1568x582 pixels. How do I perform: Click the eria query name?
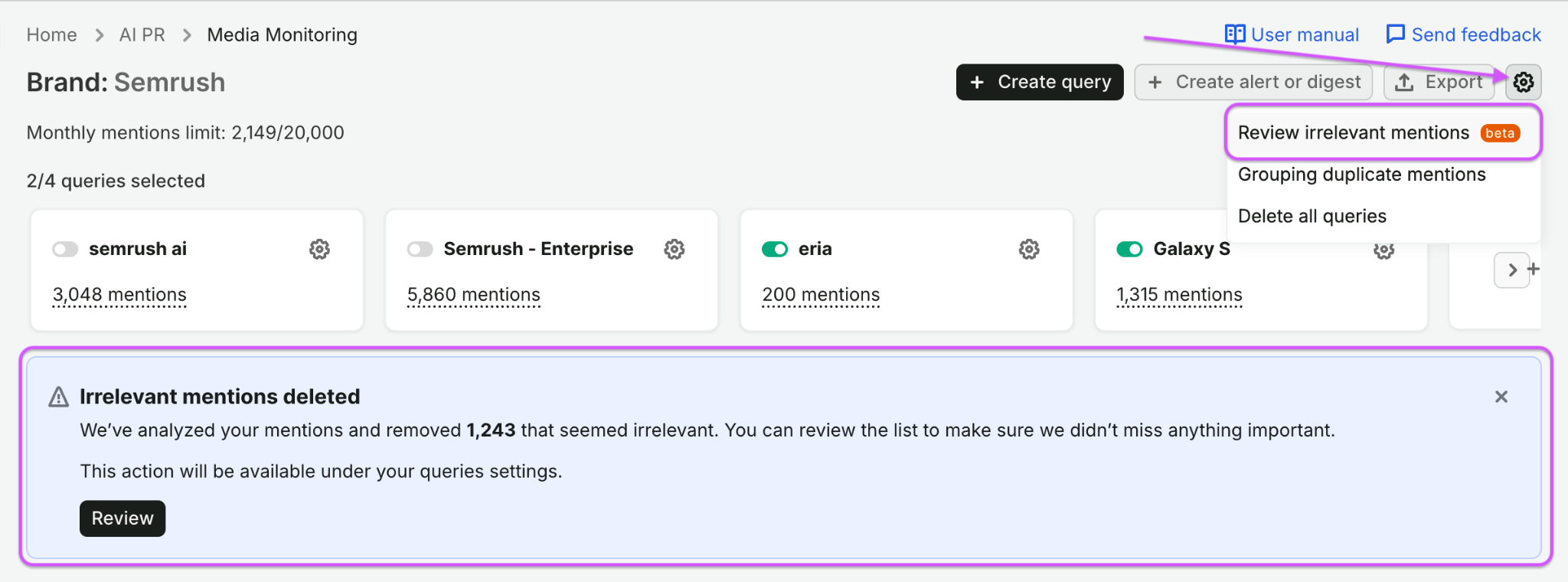click(x=815, y=249)
